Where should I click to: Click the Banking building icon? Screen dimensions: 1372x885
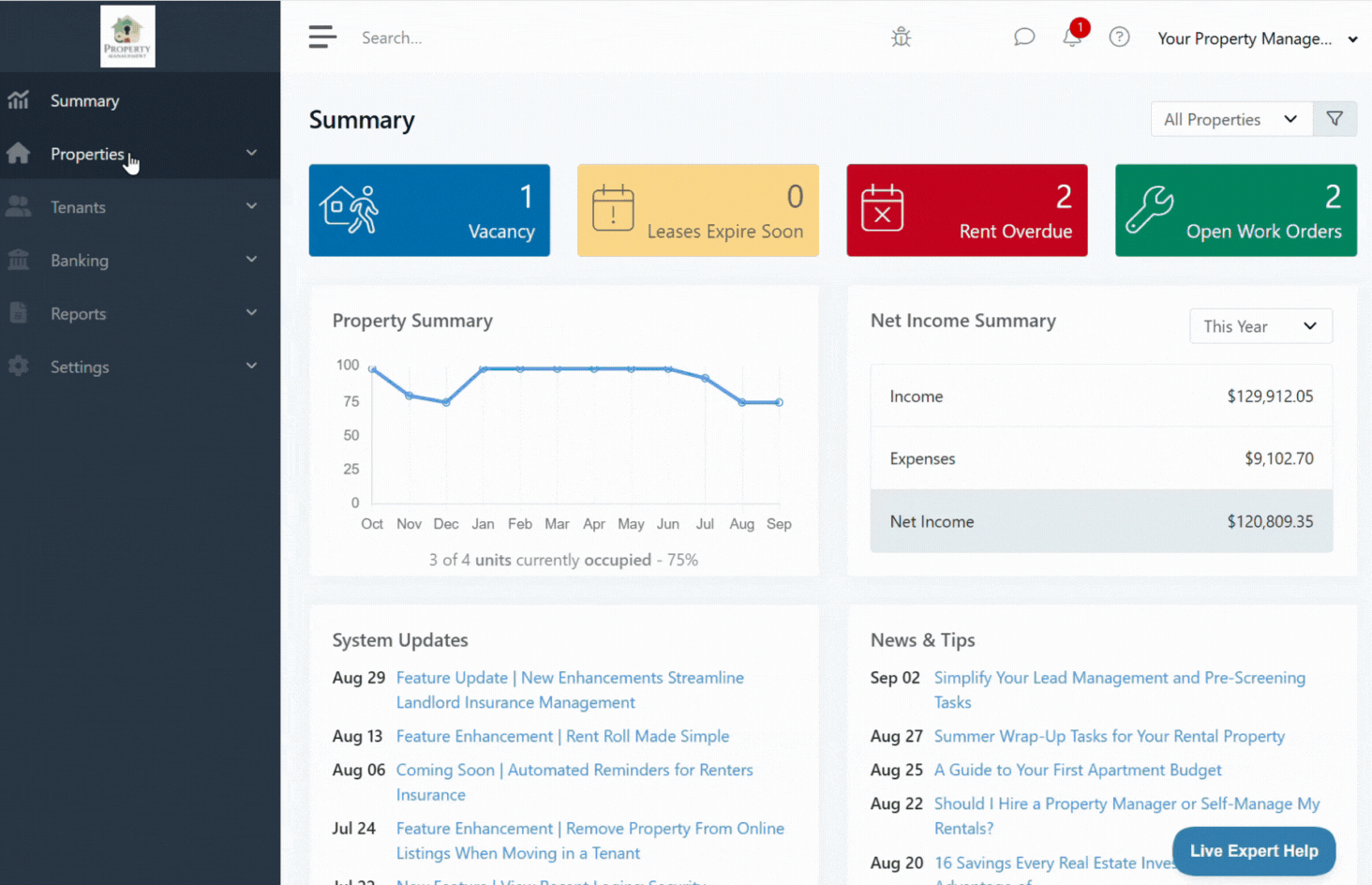pos(19,260)
